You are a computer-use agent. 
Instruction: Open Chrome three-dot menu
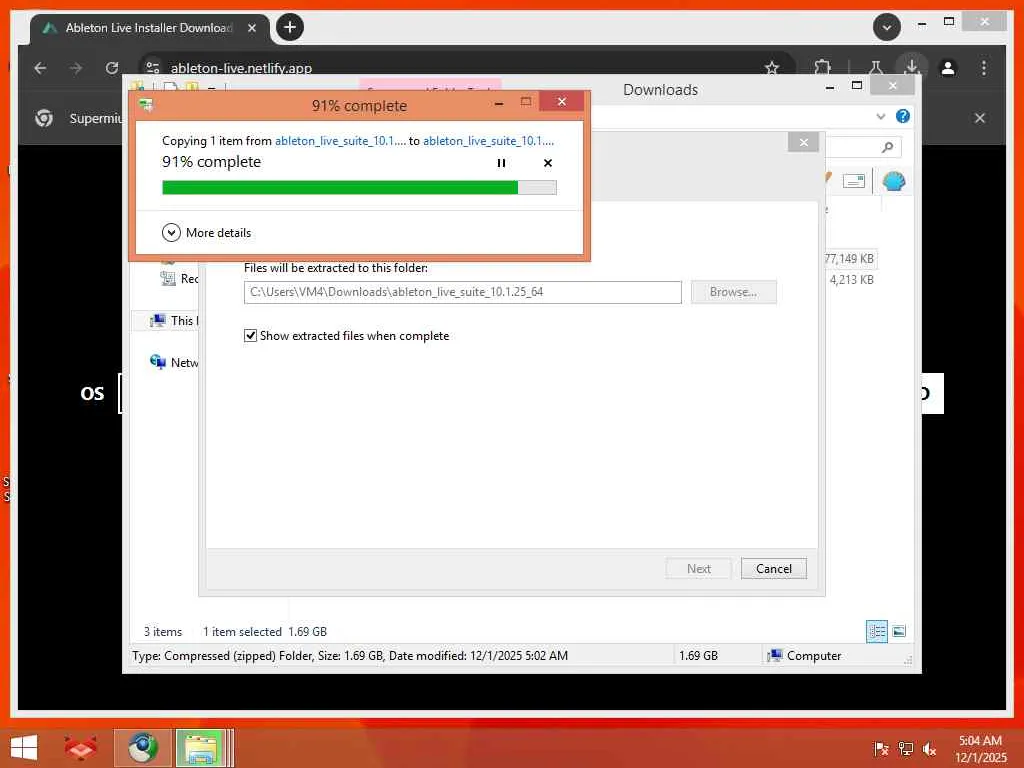(x=984, y=68)
